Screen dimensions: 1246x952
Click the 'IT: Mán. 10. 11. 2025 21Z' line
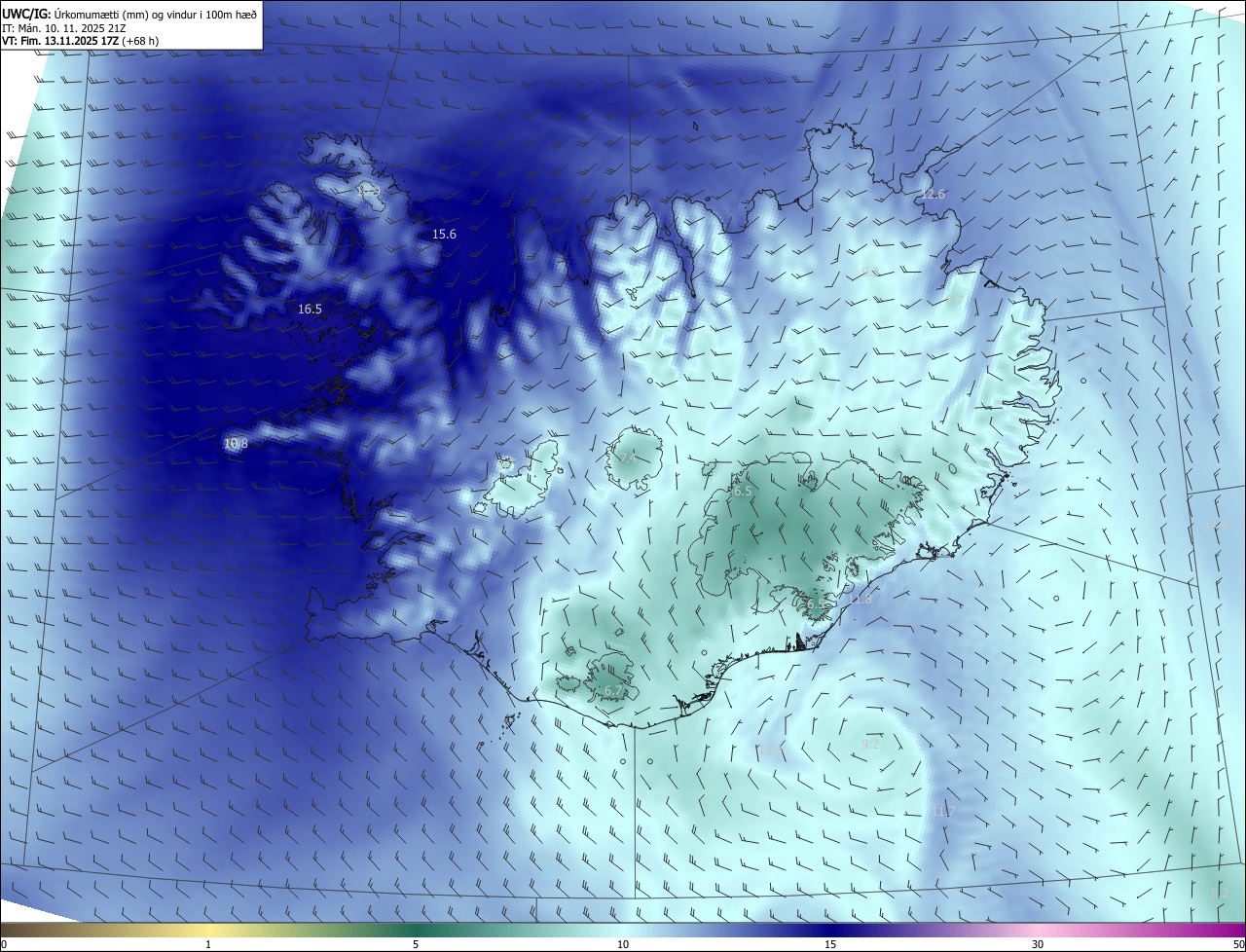point(66,28)
